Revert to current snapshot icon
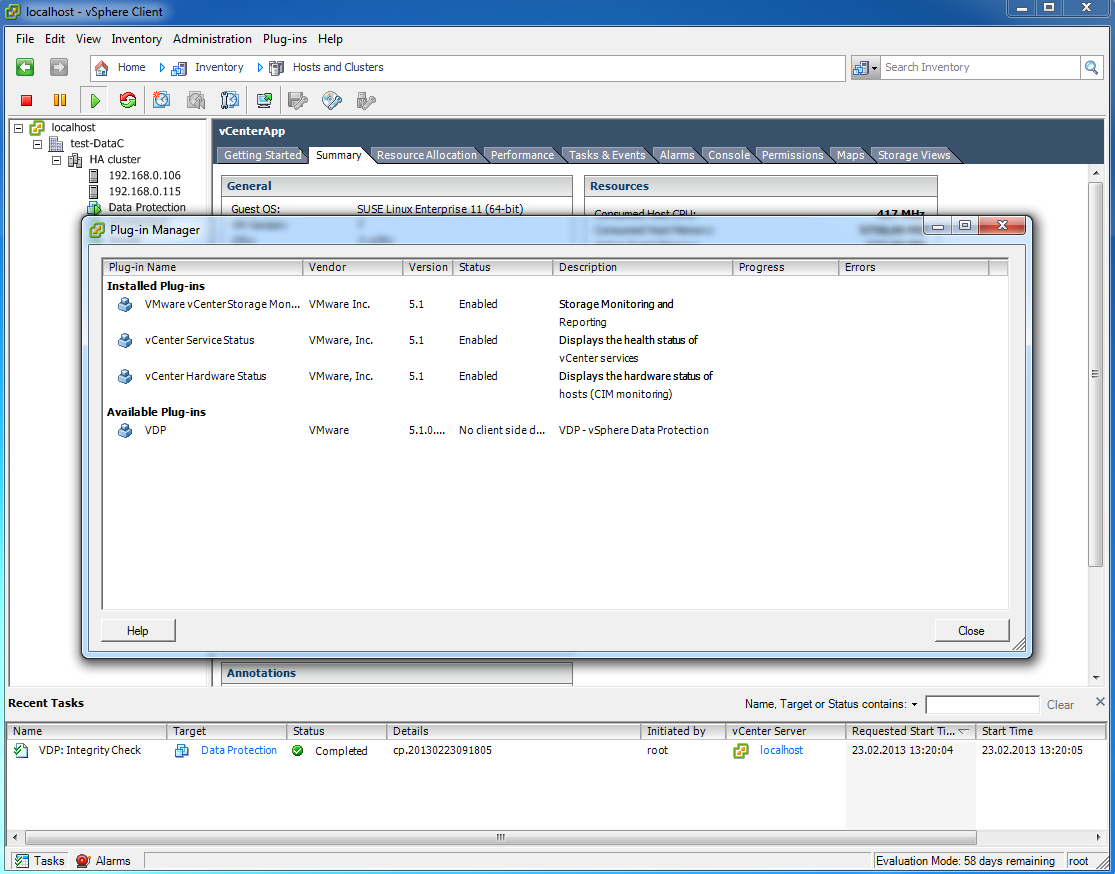This screenshot has height=874, width=1115. pos(196,100)
